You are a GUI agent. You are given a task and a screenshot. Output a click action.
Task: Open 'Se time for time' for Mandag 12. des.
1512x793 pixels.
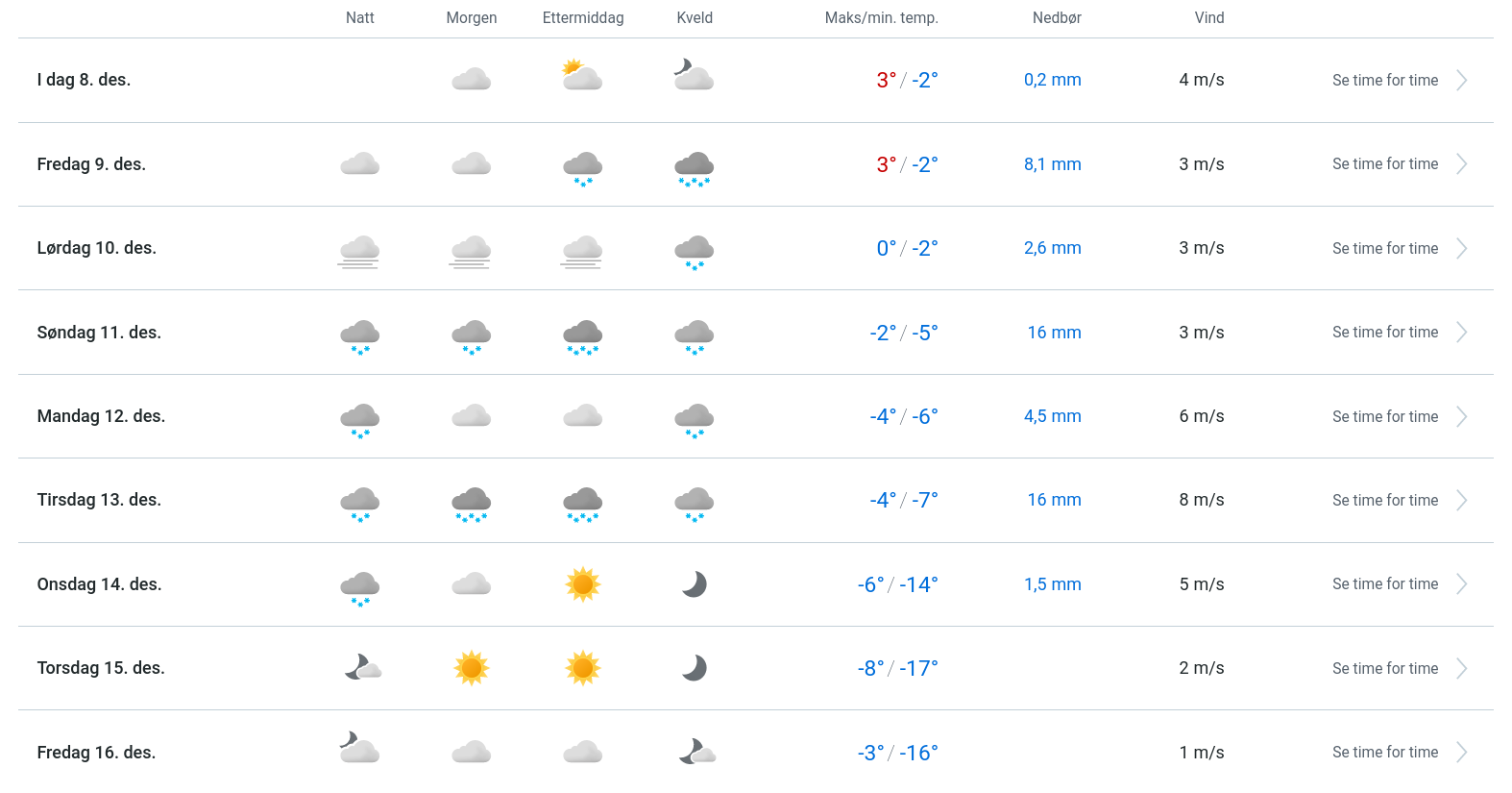(1384, 417)
